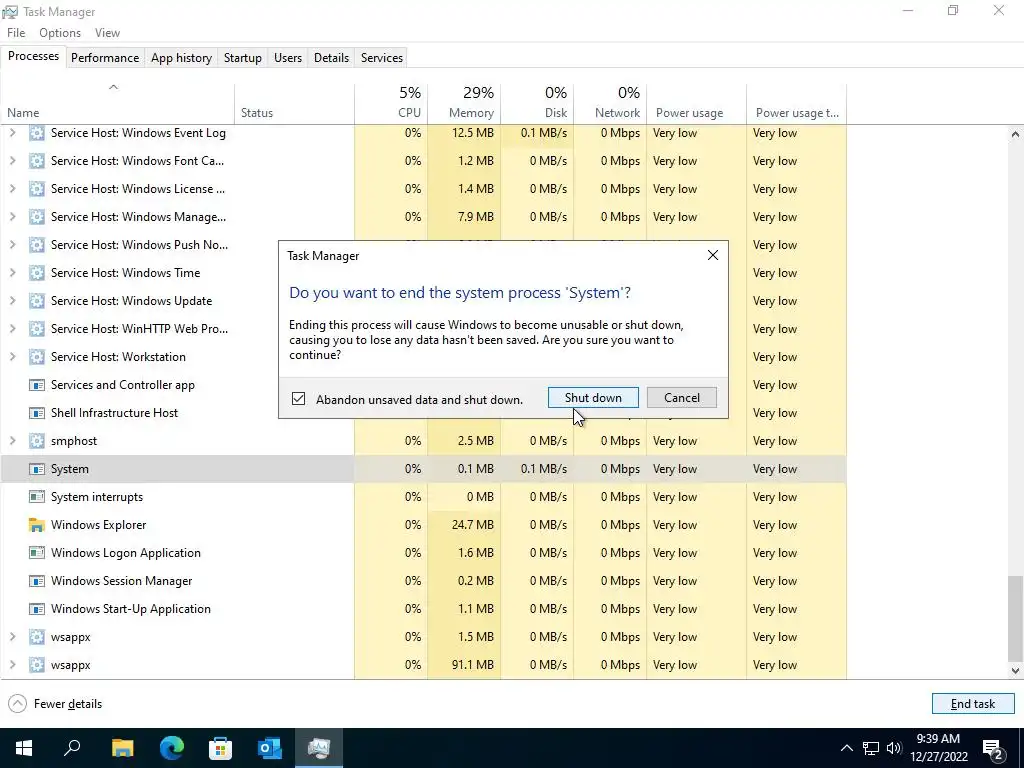Click the End task button

click(x=973, y=704)
